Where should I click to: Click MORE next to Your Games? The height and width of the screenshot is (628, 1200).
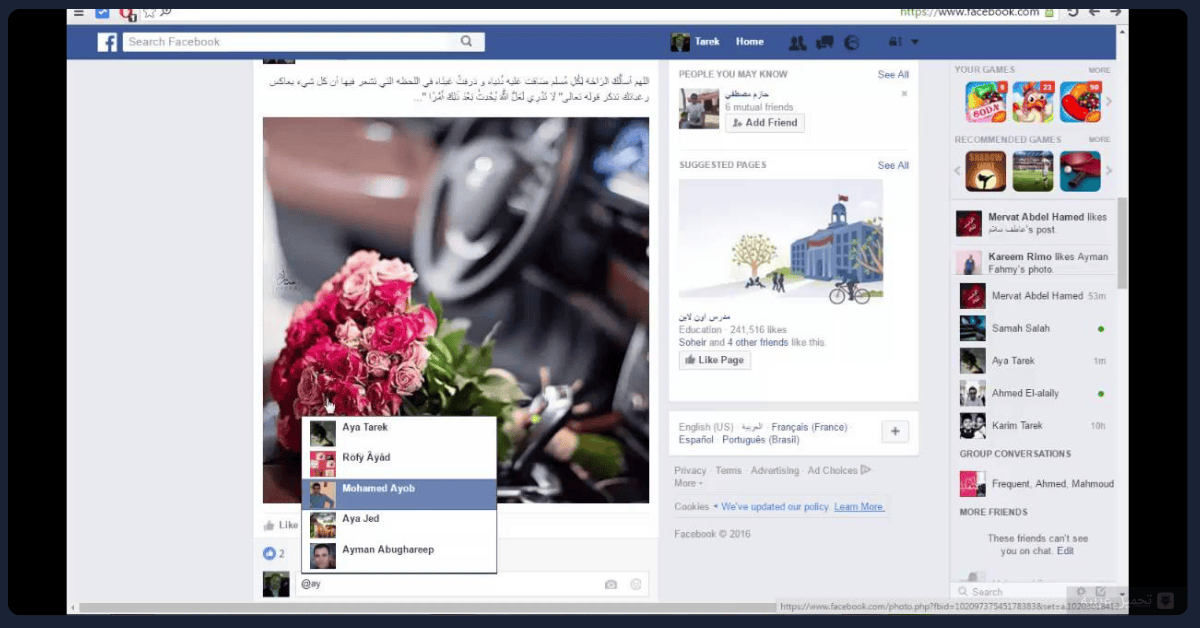(x=1099, y=70)
